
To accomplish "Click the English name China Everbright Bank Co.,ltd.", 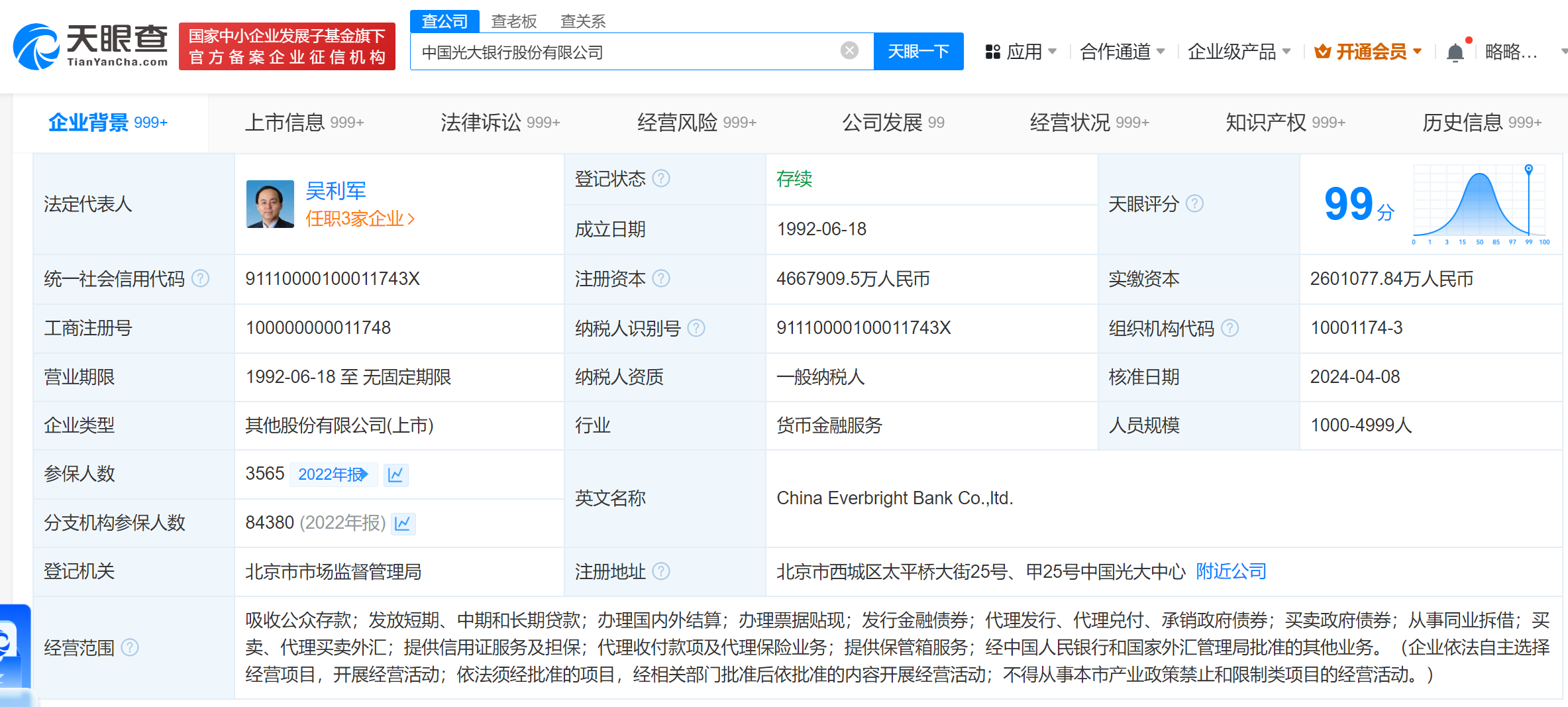I will coord(895,498).
